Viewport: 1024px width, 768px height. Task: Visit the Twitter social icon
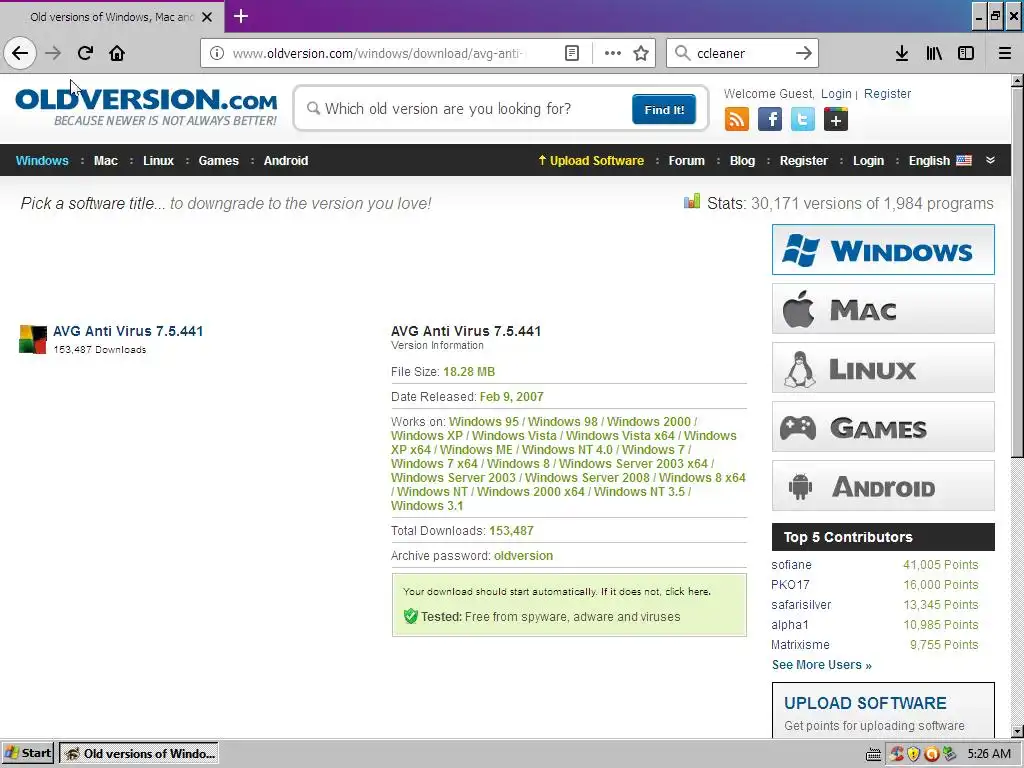(x=803, y=120)
